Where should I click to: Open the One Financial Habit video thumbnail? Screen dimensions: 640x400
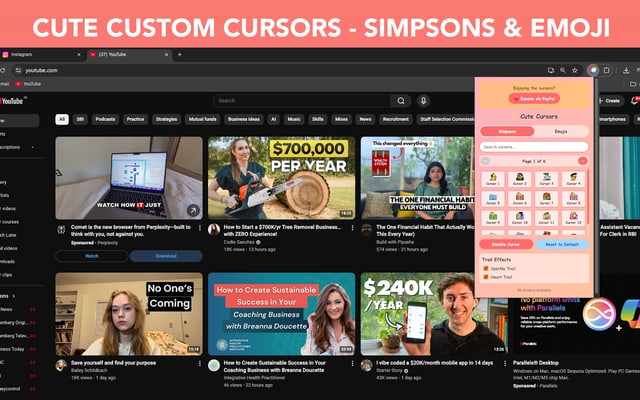point(418,178)
